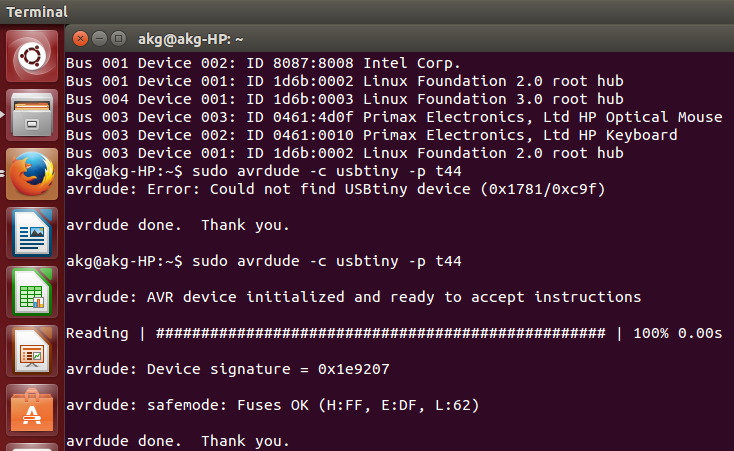Click the Terminal label in top panel
Viewport: 734px width, 451px height.
click(37, 12)
